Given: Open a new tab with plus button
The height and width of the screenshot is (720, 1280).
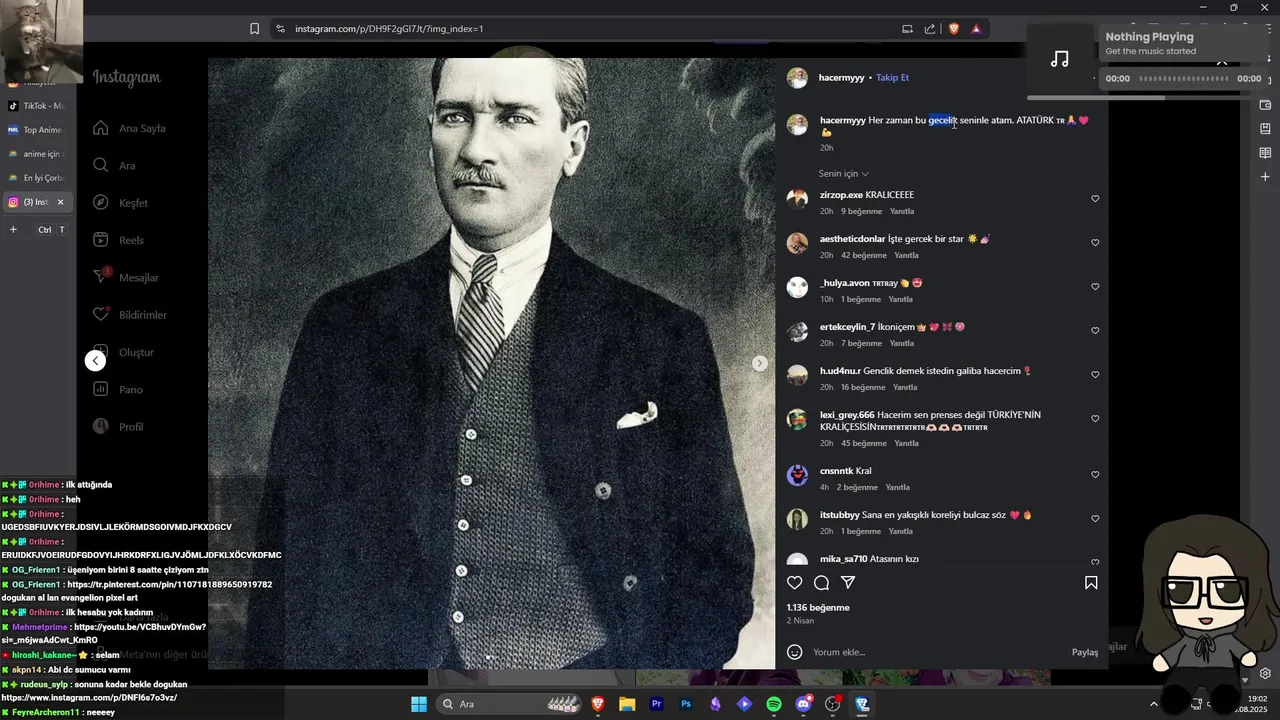Looking at the screenshot, I should 13,229.
